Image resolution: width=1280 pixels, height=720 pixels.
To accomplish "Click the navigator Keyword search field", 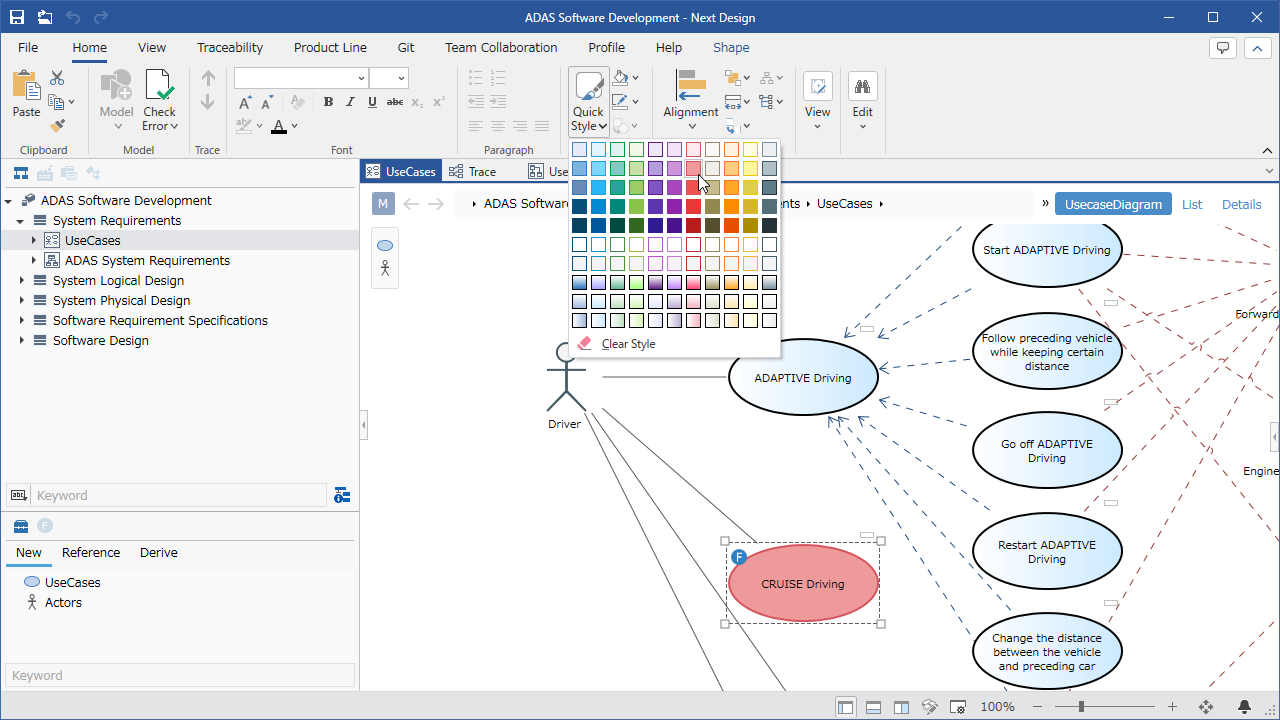I will pyautogui.click(x=179, y=495).
